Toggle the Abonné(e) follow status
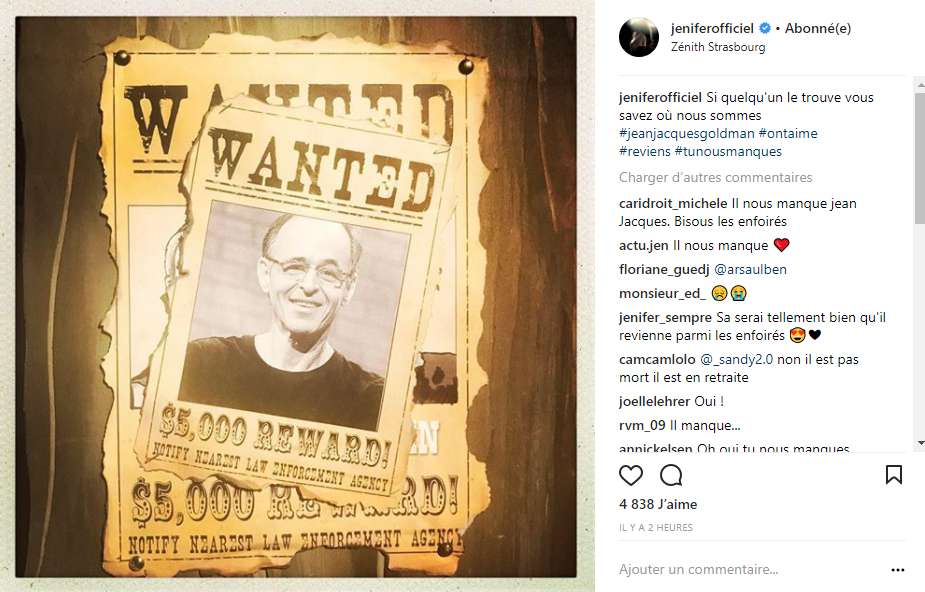925x592 pixels. click(818, 28)
